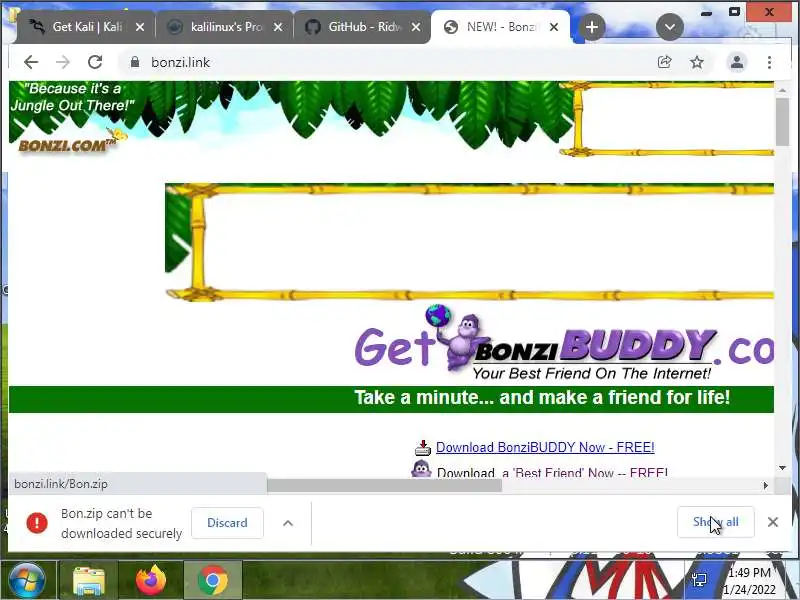800x600 pixels.
Task: Open the Windows Start menu
Action: pyautogui.click(x=26, y=580)
